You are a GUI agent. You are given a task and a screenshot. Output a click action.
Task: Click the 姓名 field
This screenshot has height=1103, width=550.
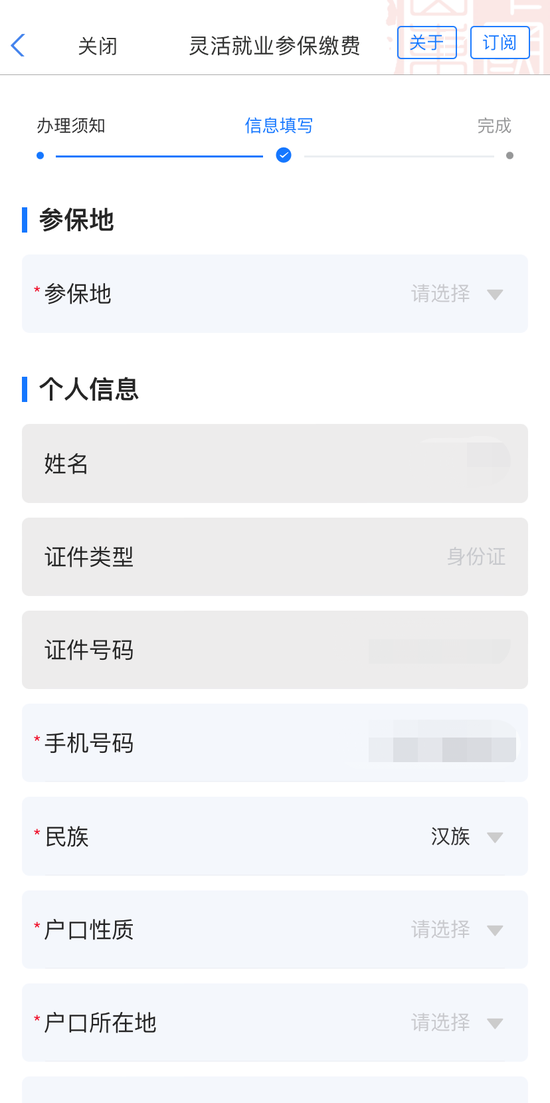[x=275, y=464]
